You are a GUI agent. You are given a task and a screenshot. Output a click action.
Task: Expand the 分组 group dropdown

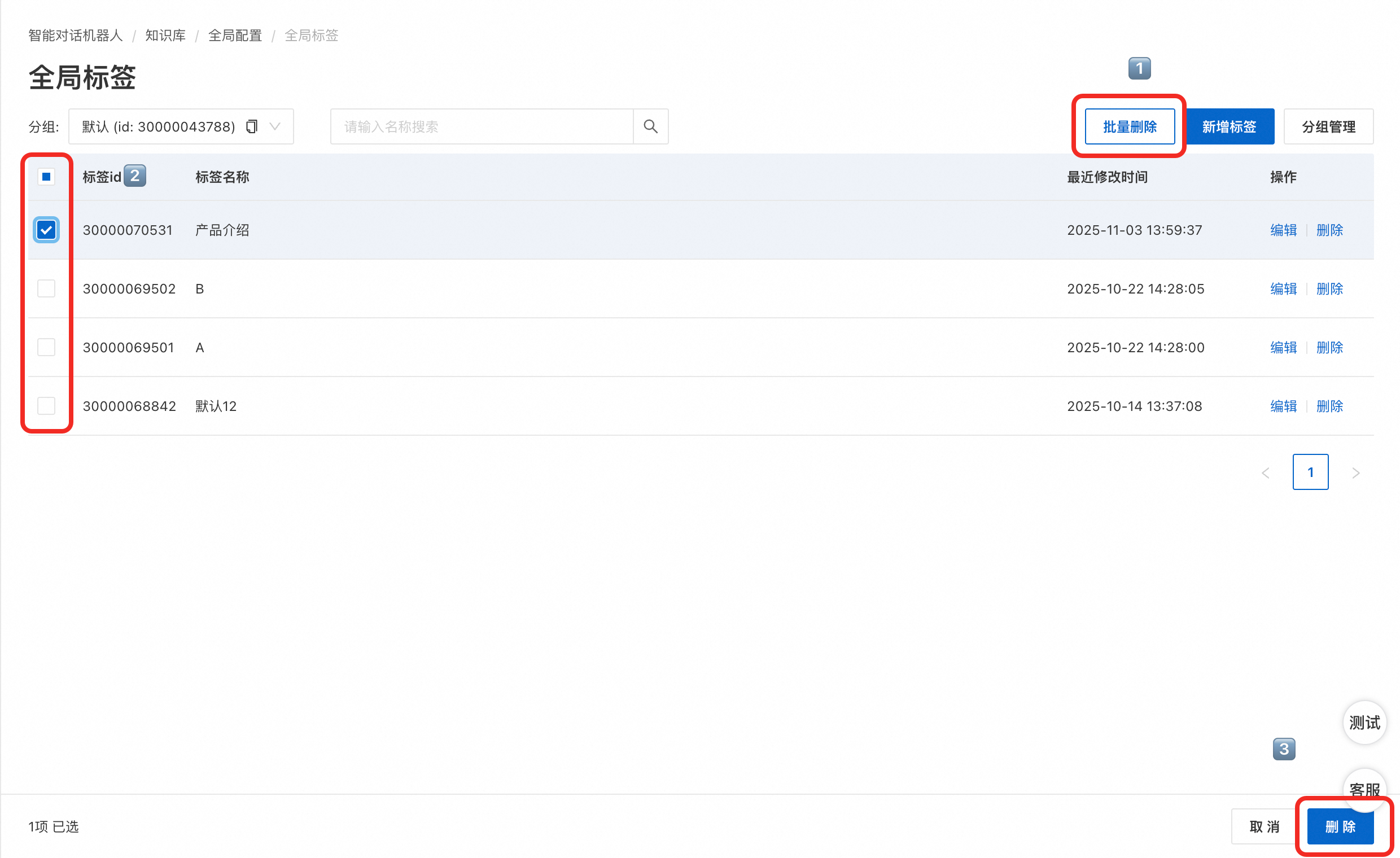click(x=275, y=126)
